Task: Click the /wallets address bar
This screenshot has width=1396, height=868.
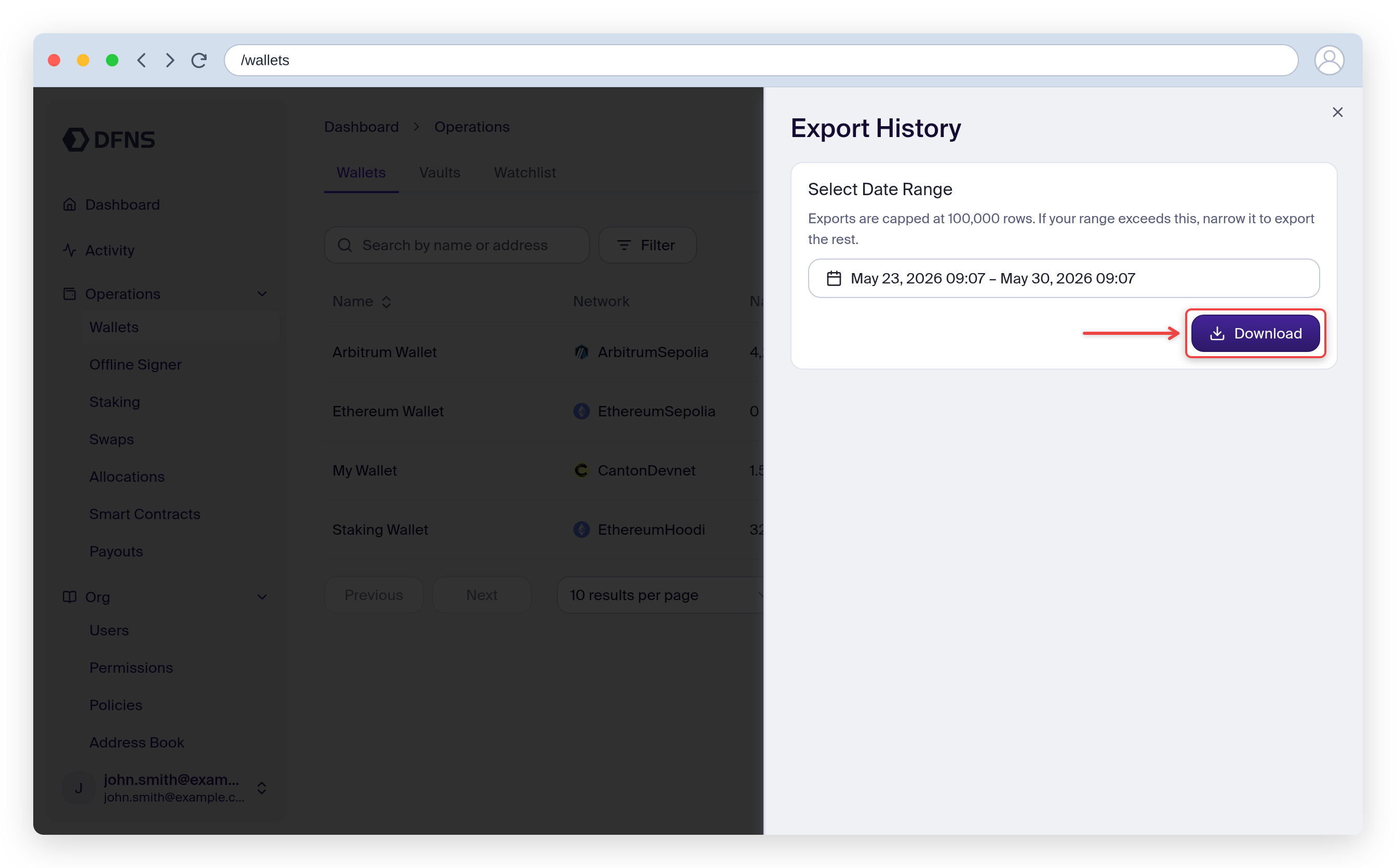Action: click(760, 60)
